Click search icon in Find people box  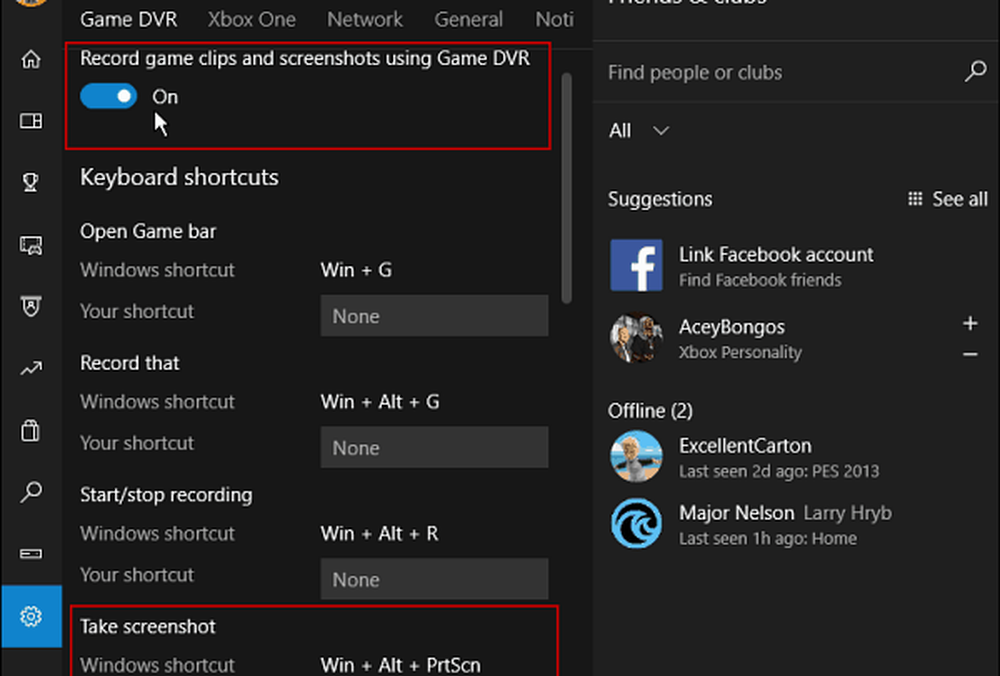975,71
